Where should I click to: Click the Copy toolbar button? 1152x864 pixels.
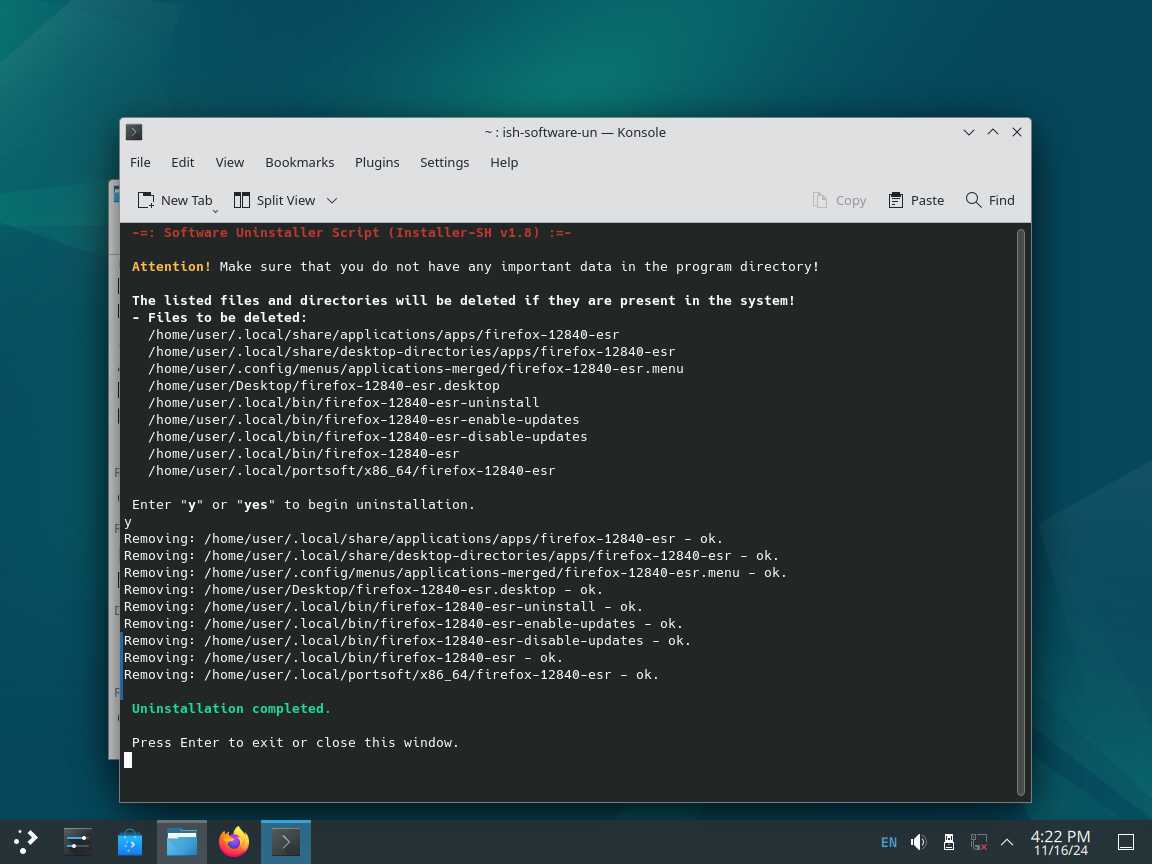coord(839,201)
